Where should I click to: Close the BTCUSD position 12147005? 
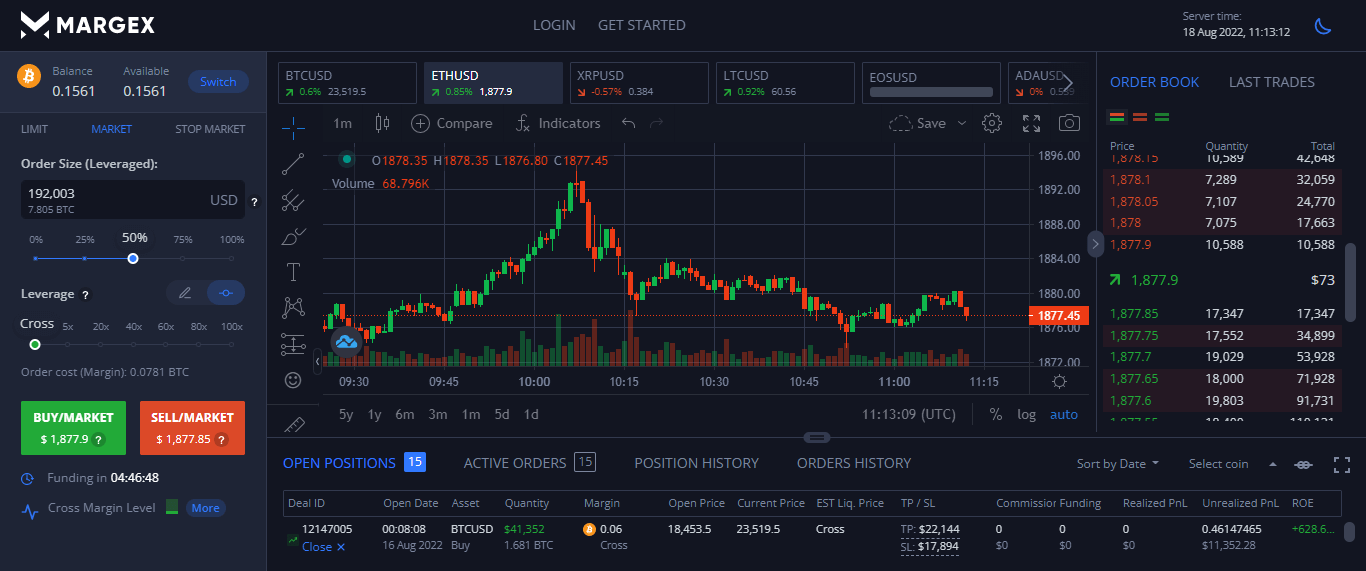coord(323,547)
